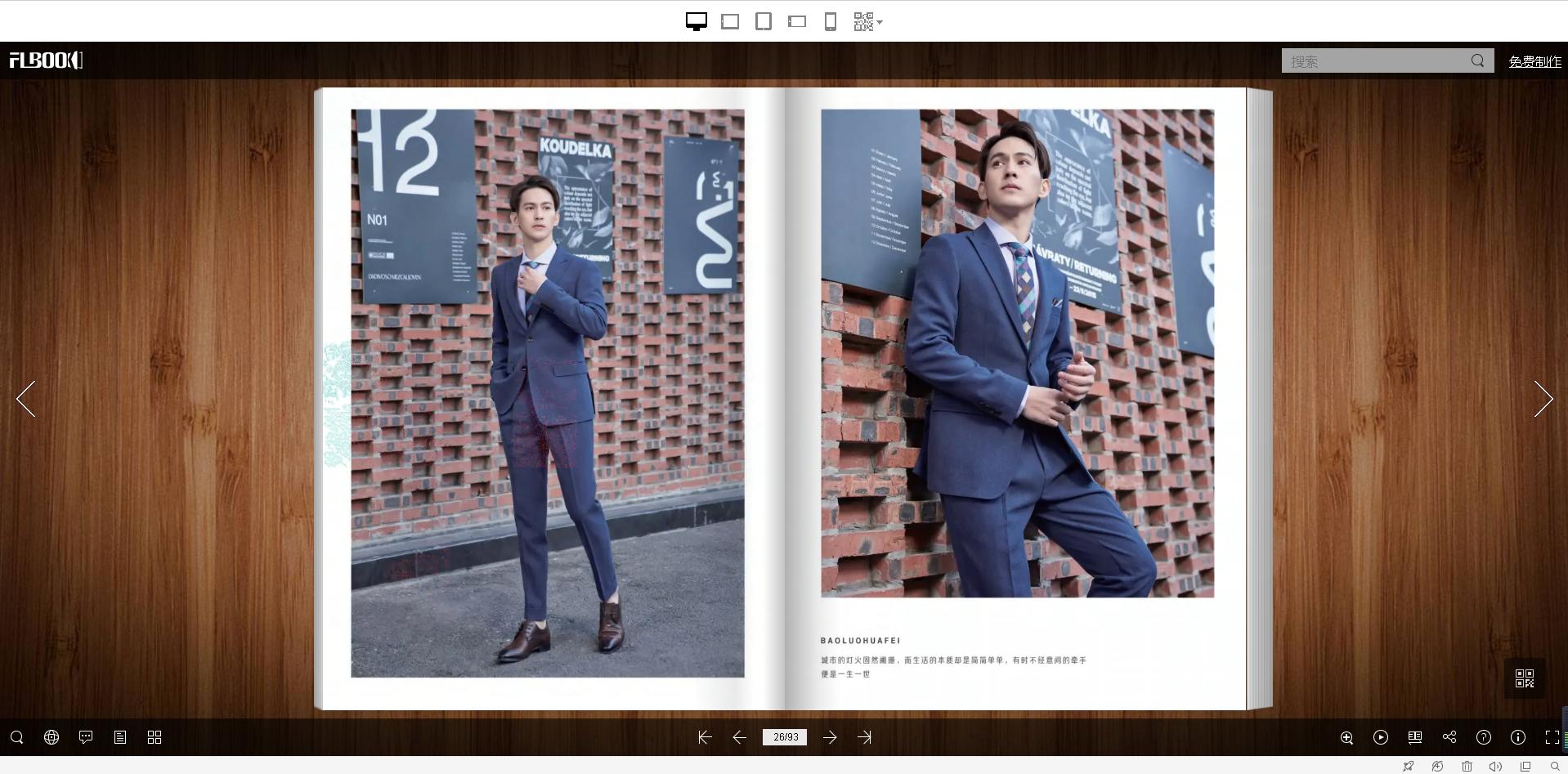Expand the top QR code dropdown

[867, 21]
